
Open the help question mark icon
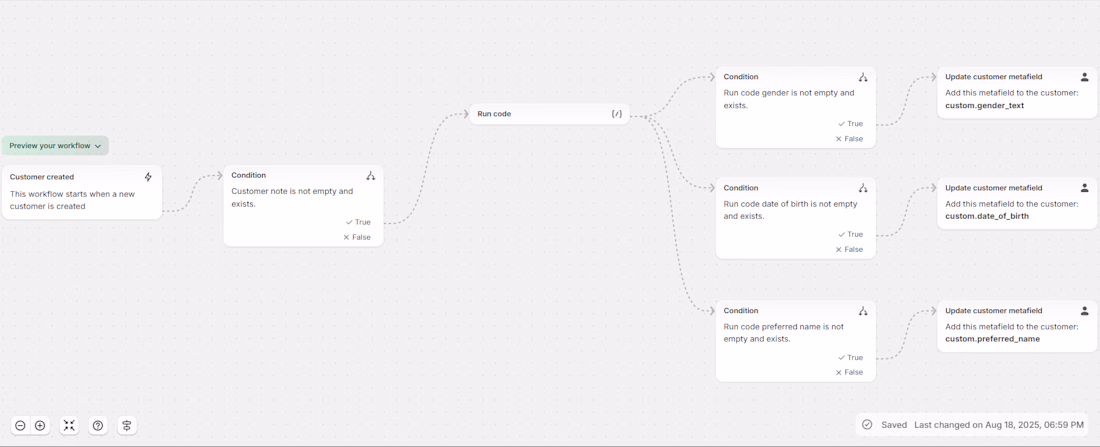coord(98,426)
